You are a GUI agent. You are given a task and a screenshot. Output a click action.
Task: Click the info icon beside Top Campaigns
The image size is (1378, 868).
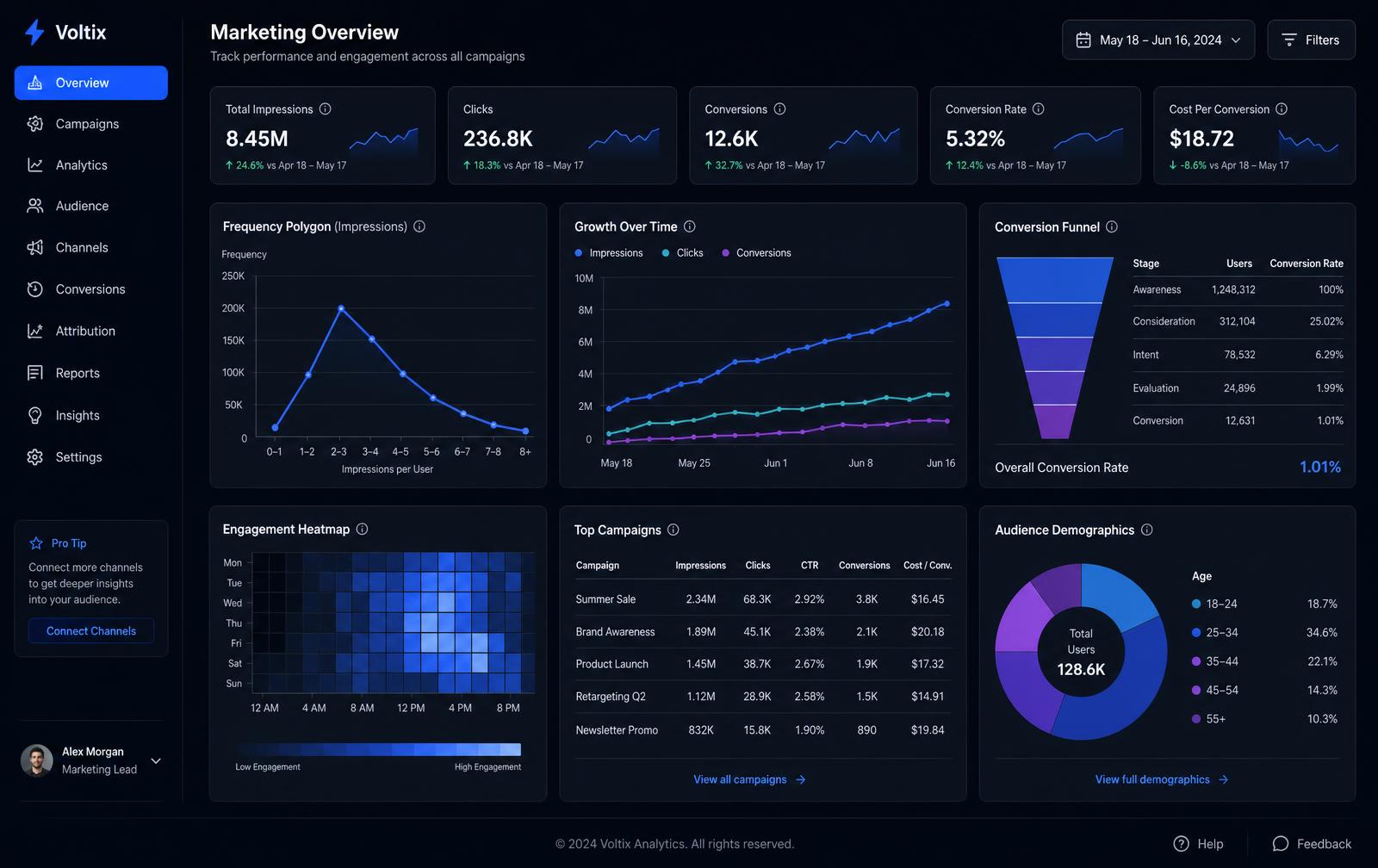click(x=673, y=530)
